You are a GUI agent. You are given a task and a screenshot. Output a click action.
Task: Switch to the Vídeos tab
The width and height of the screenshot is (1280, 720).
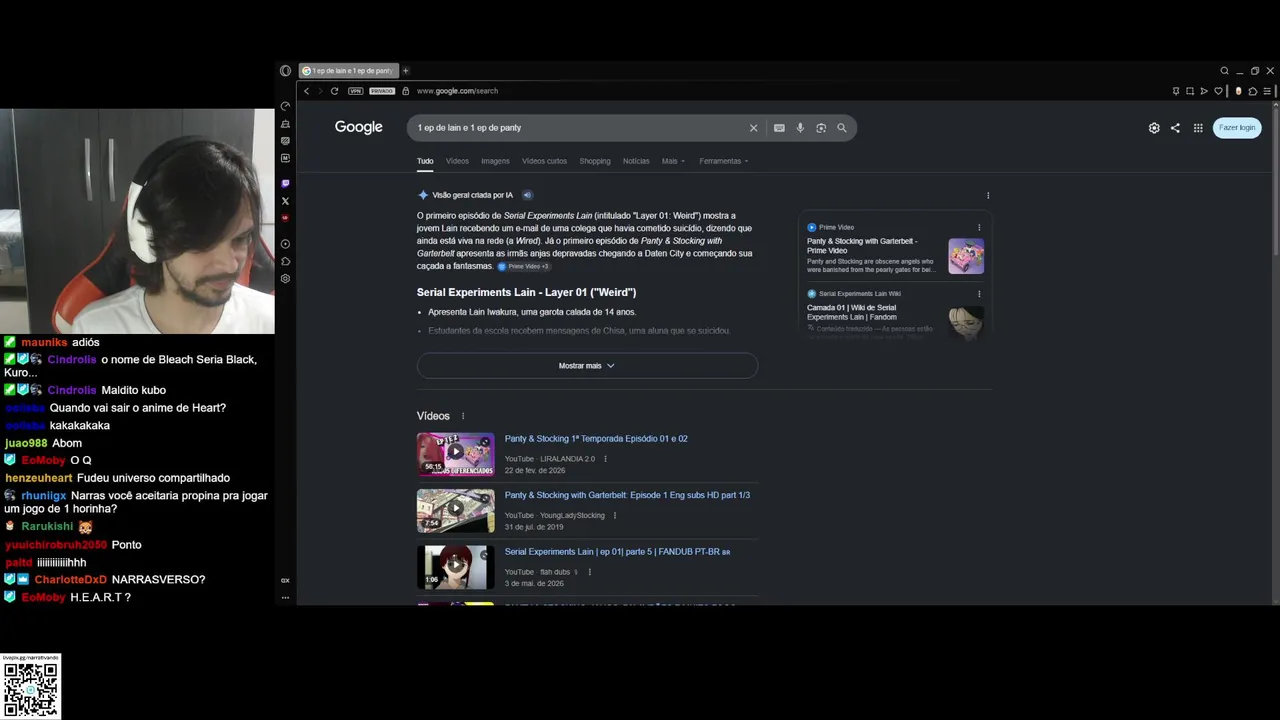pos(457,161)
